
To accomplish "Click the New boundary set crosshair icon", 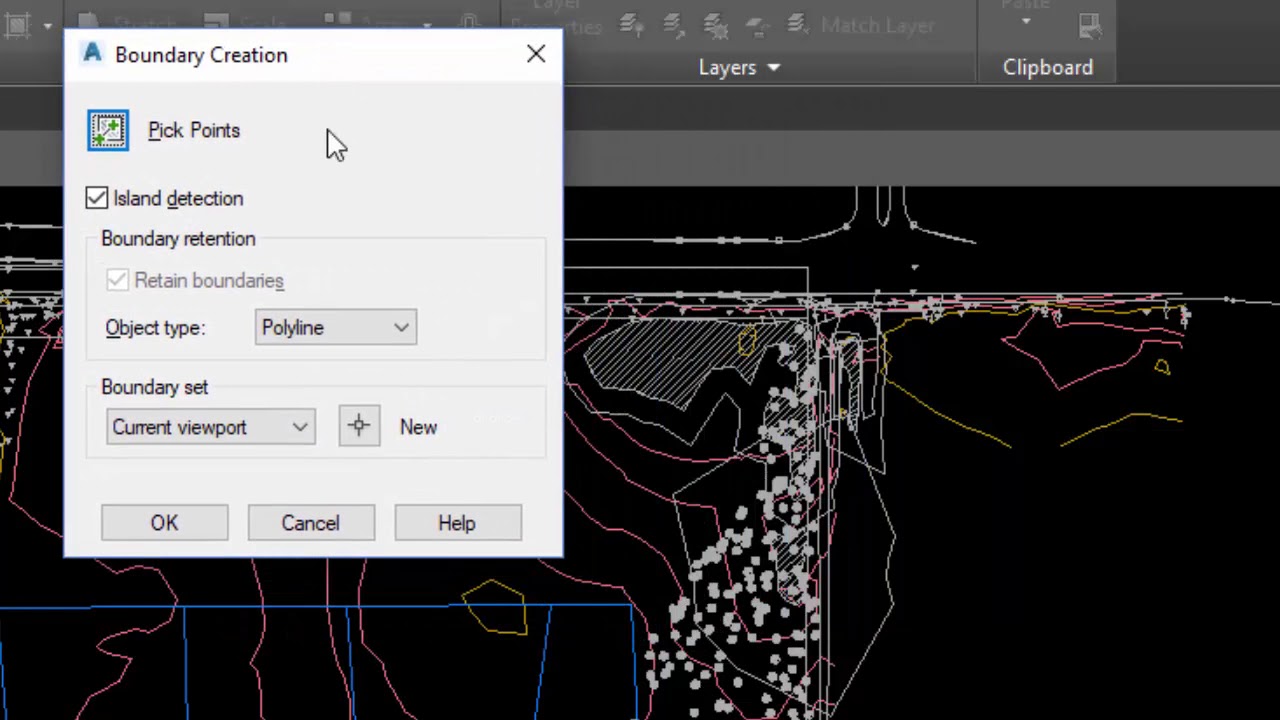I will (359, 426).
